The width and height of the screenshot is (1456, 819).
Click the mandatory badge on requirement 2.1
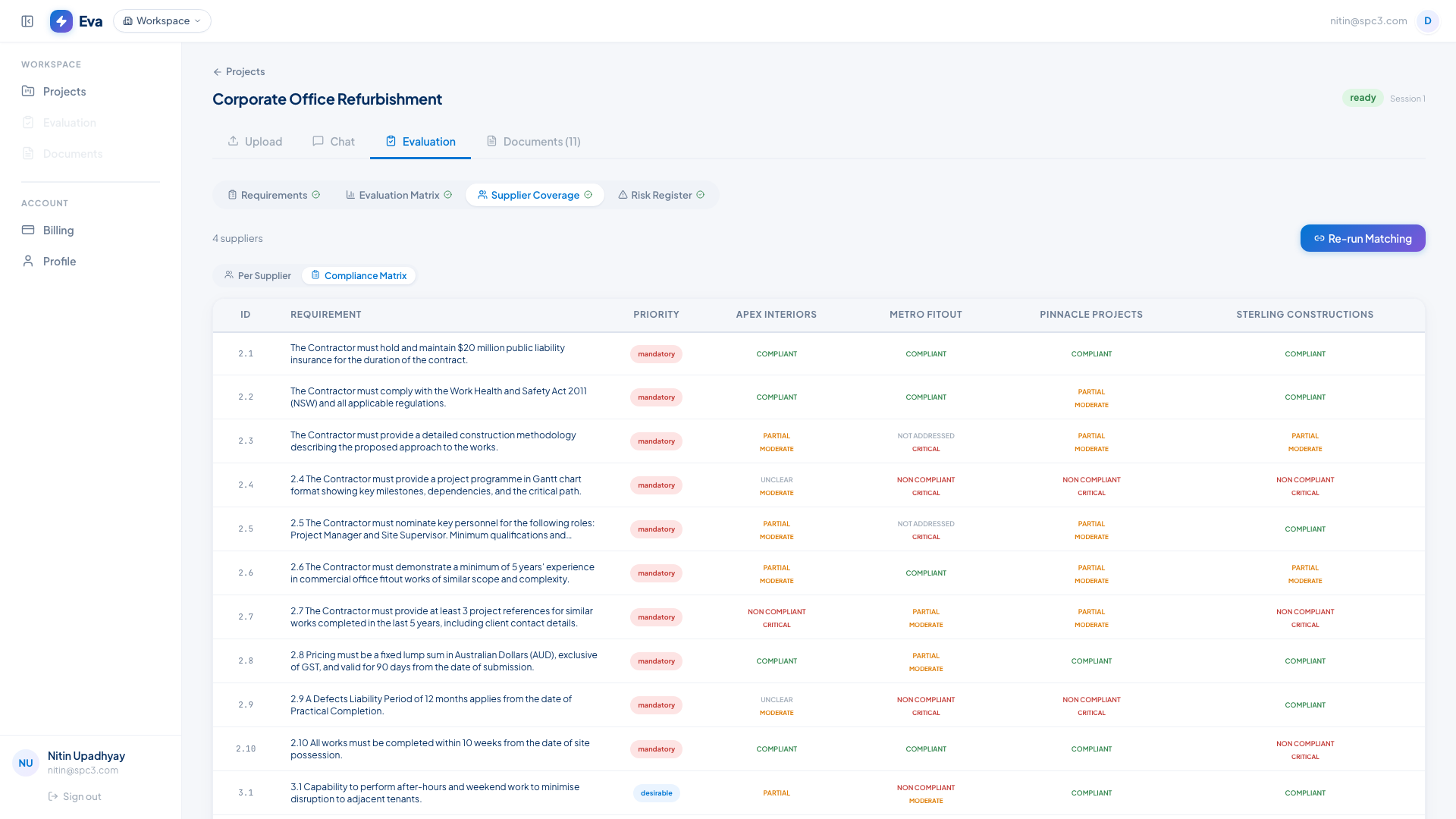656,354
